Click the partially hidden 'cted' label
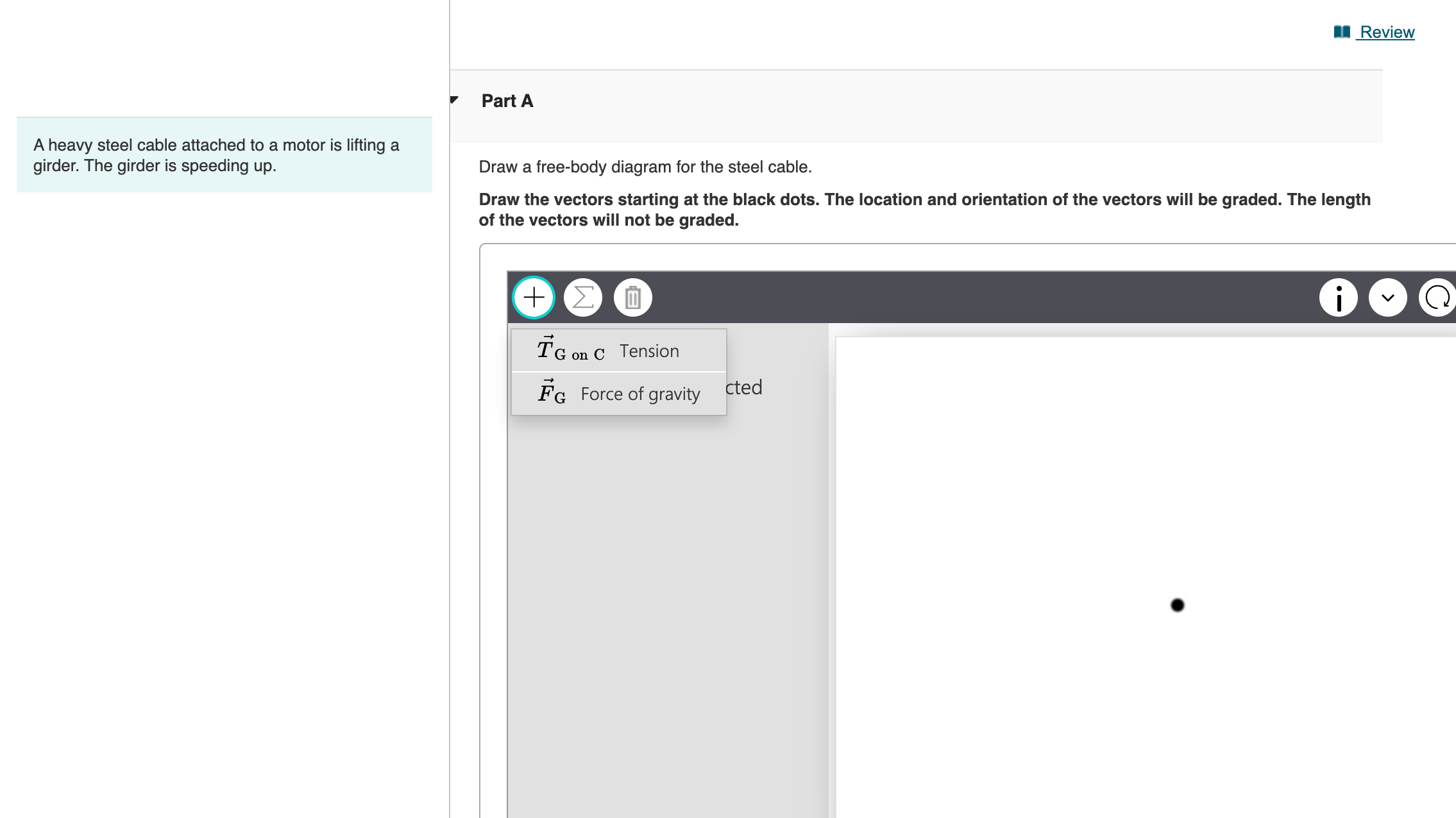Viewport: 1456px width, 818px height. coord(744,387)
